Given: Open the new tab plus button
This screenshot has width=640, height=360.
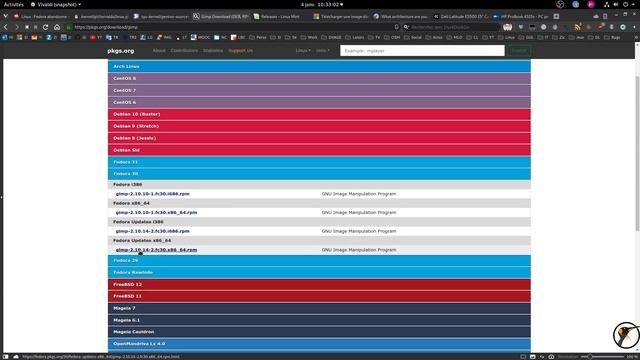Looking at the screenshot, I should coord(556,16).
